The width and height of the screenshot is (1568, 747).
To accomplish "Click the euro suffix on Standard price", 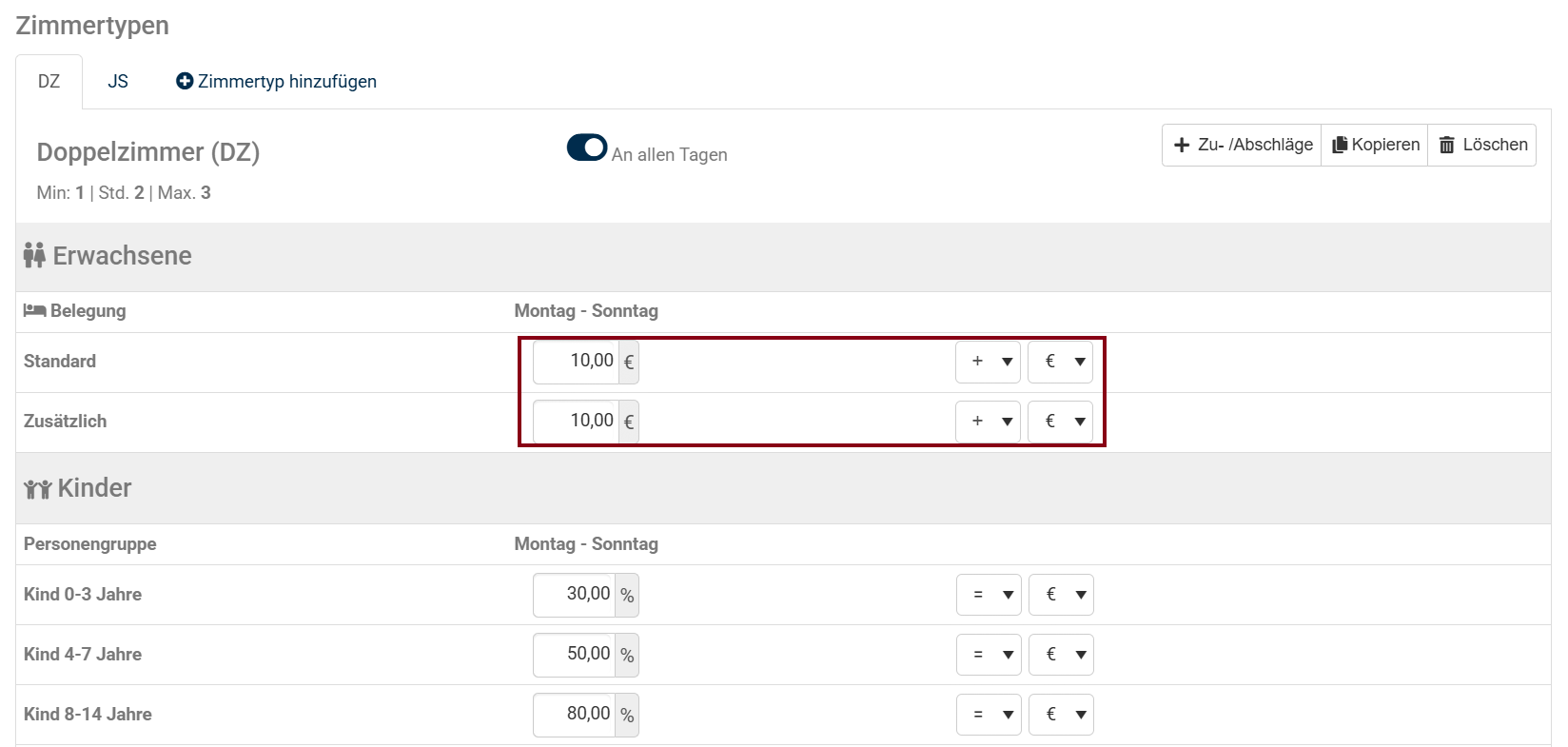I will click(x=628, y=363).
